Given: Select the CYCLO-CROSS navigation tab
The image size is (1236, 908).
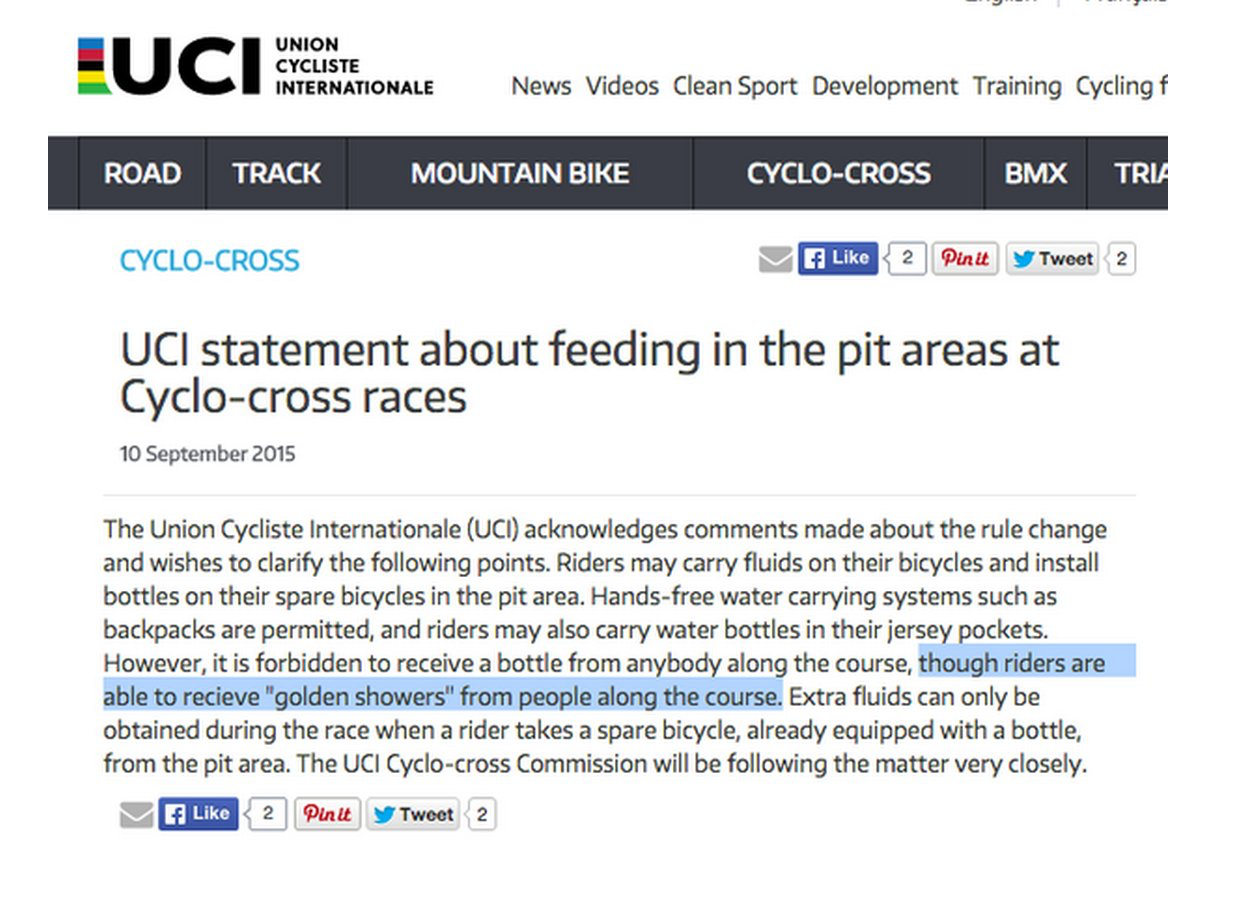Looking at the screenshot, I should coord(838,174).
